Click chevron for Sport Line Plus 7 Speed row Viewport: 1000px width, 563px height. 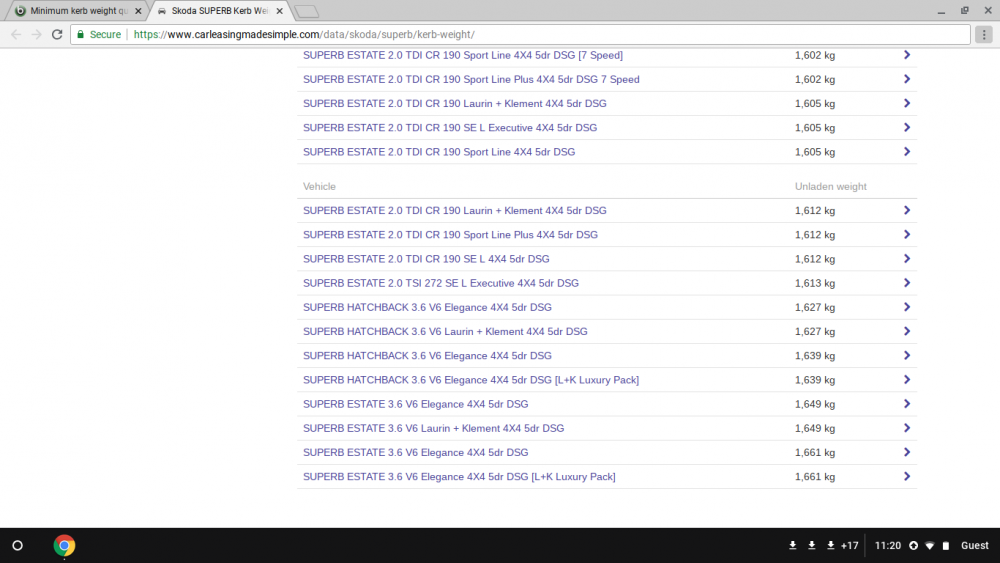point(906,80)
